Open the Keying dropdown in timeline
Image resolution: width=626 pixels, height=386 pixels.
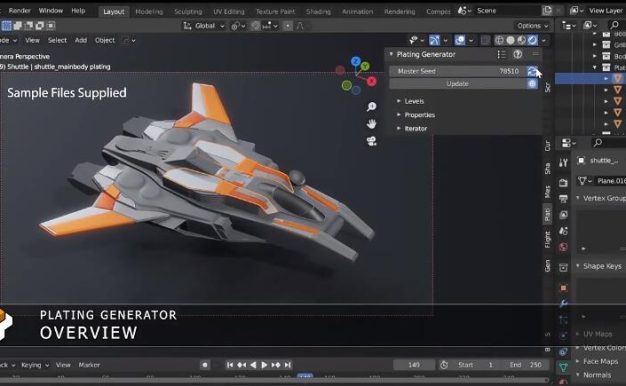coord(35,365)
